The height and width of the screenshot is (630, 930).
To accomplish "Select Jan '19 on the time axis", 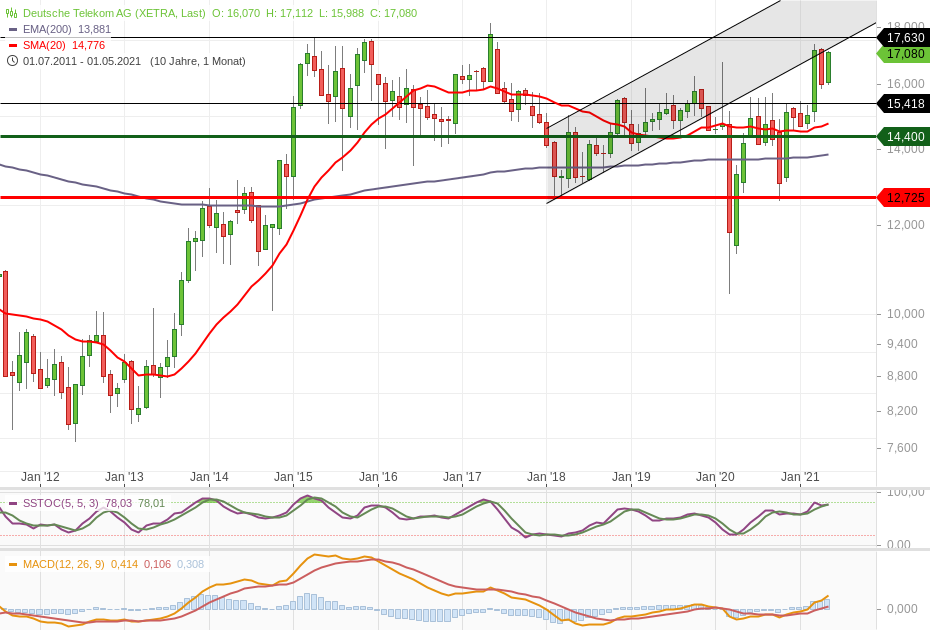I will pyautogui.click(x=632, y=476).
